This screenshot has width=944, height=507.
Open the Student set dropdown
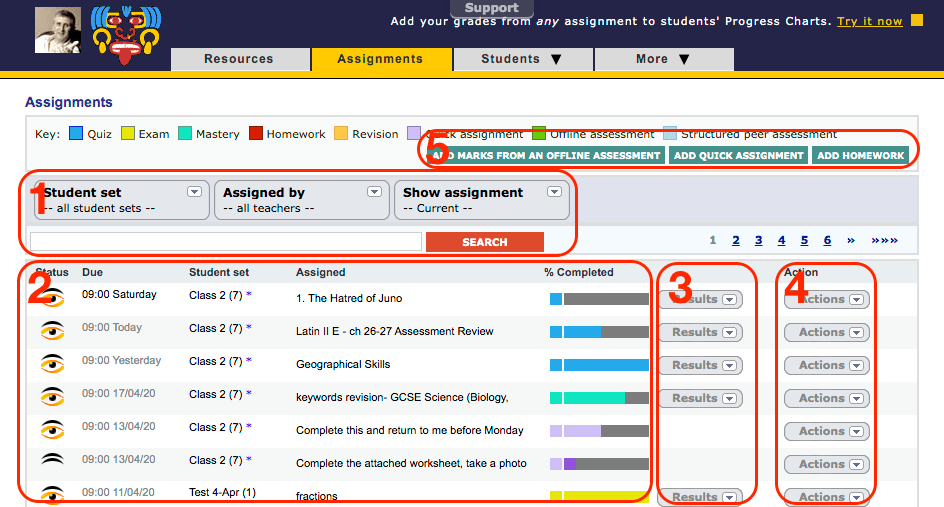(x=194, y=192)
